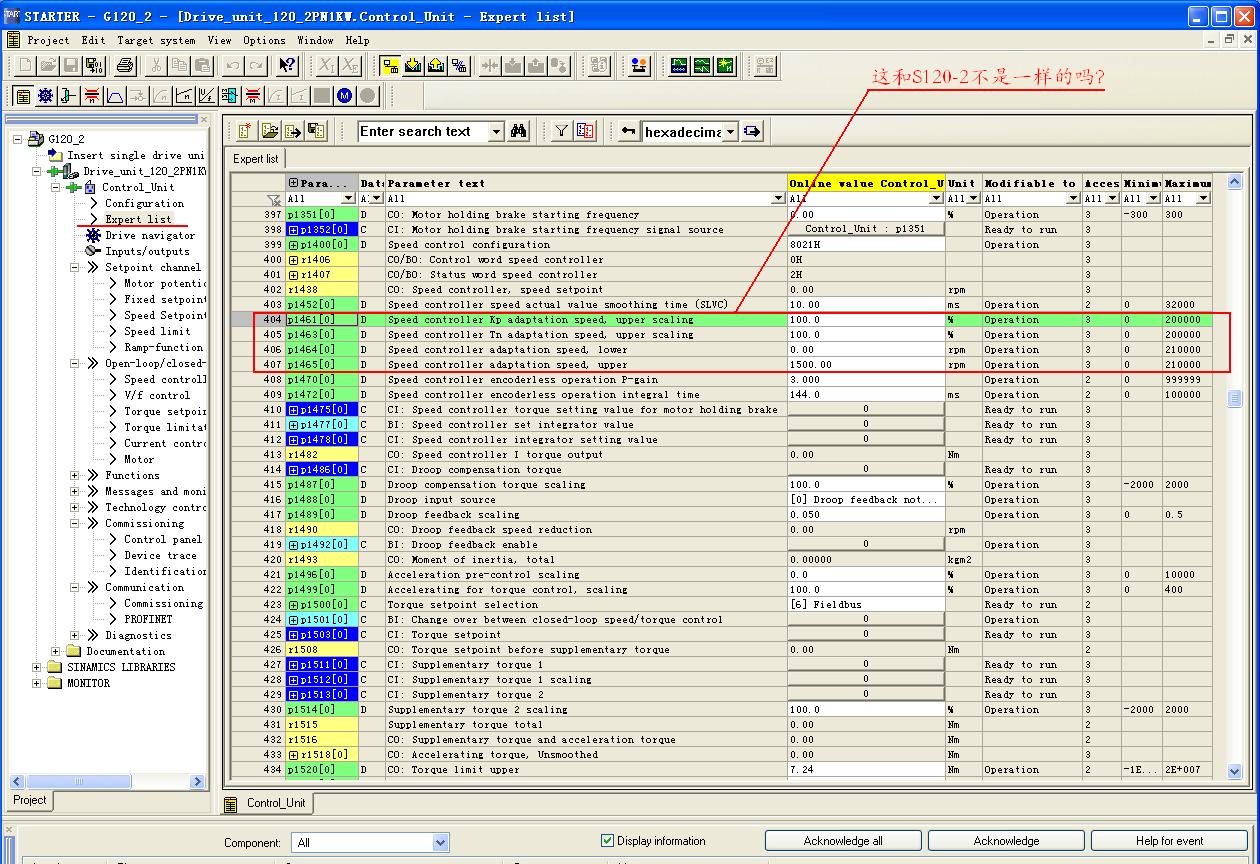The width and height of the screenshot is (1260, 864).
Task: Toggle the Display information checkbox
Action: (x=607, y=841)
